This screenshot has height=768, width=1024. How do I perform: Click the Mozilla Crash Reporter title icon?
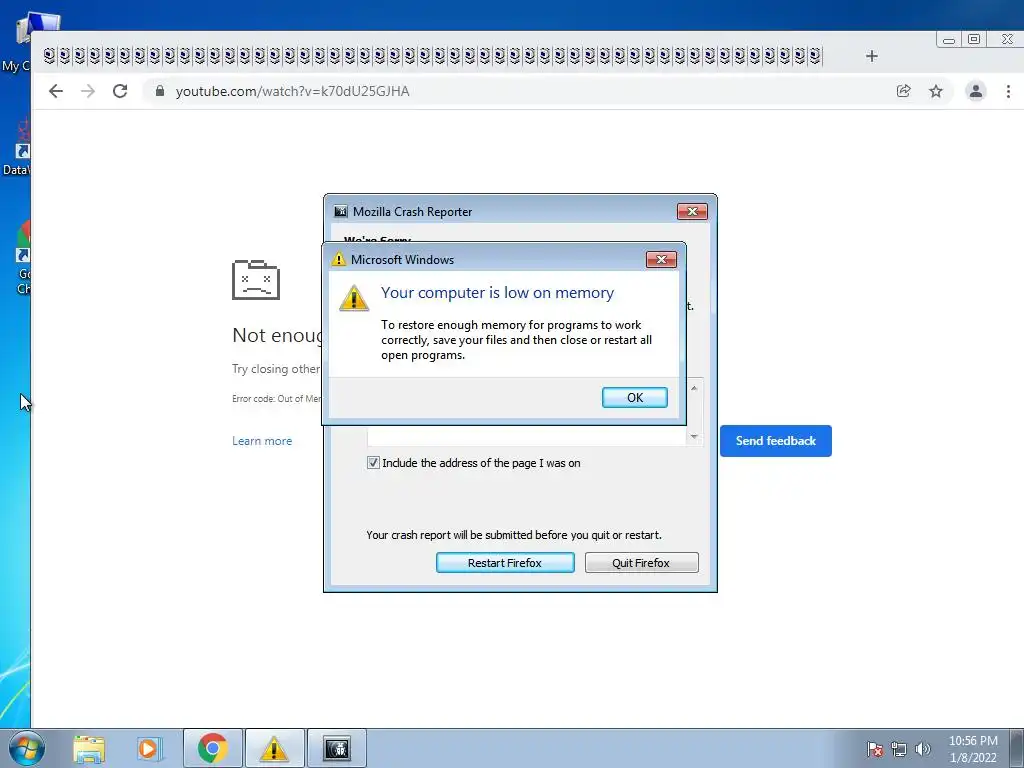coord(341,212)
